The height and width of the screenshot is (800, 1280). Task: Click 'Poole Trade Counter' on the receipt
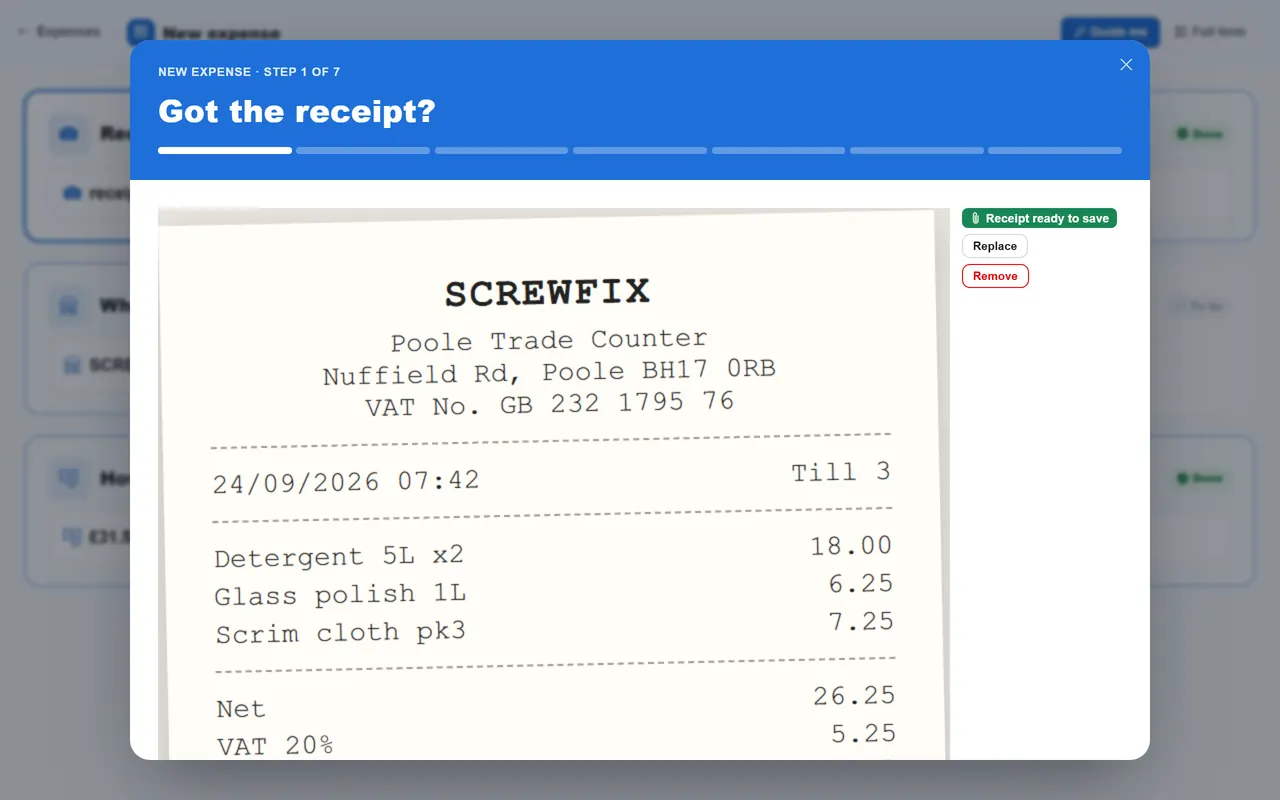tap(549, 340)
